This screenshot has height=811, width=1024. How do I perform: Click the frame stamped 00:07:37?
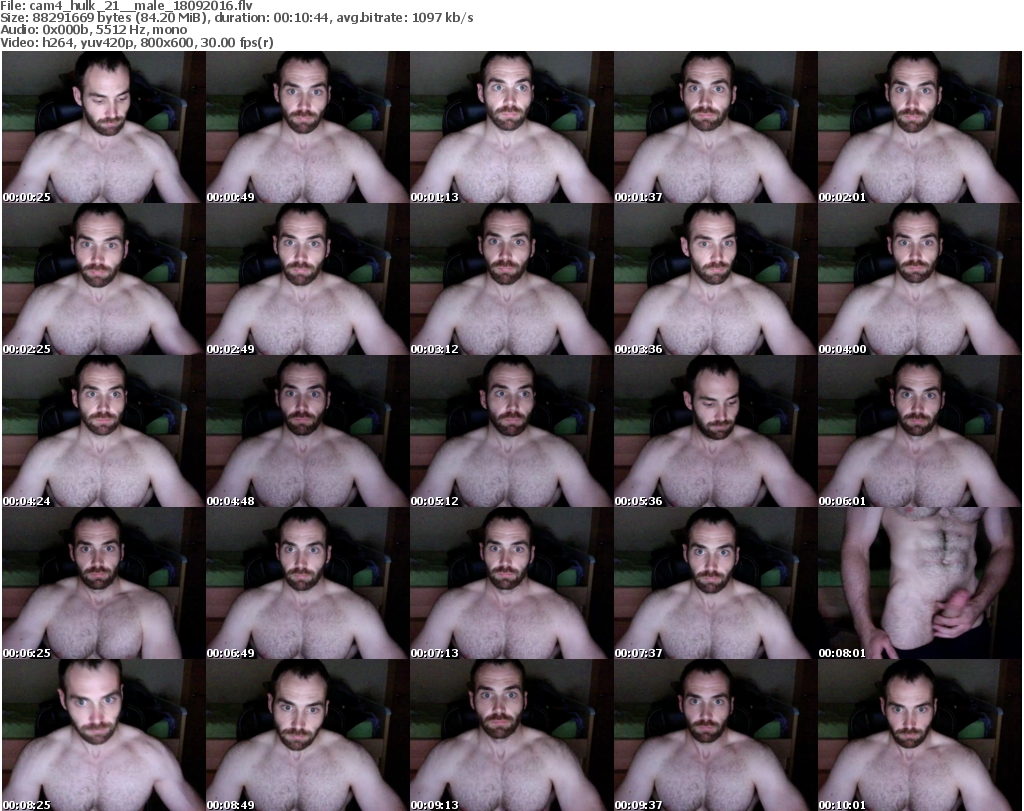pos(715,583)
